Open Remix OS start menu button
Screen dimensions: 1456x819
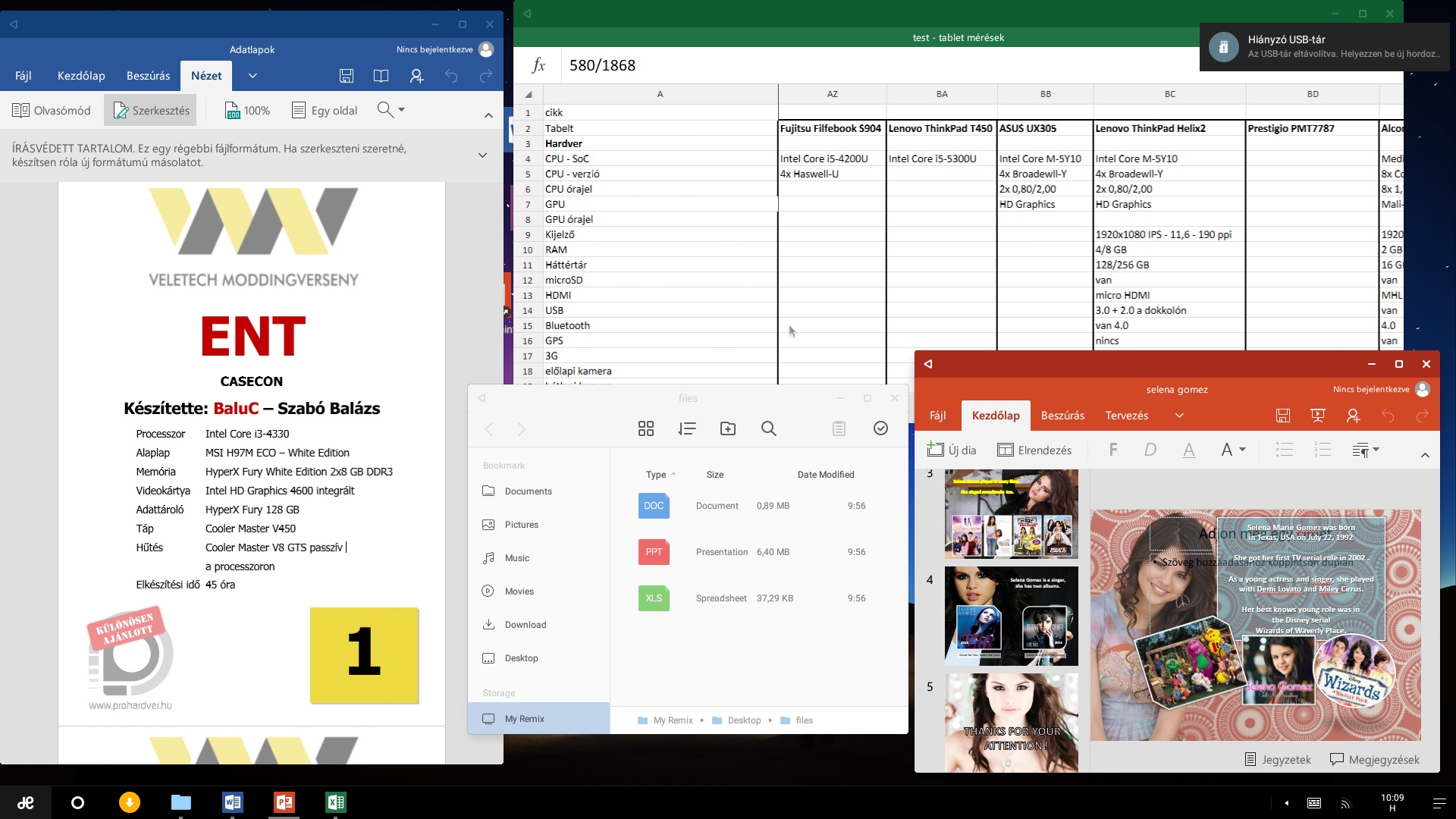click(26, 802)
